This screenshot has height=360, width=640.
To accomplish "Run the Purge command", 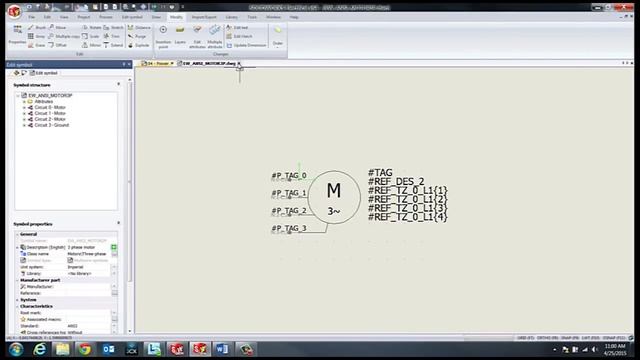I will (x=137, y=36).
